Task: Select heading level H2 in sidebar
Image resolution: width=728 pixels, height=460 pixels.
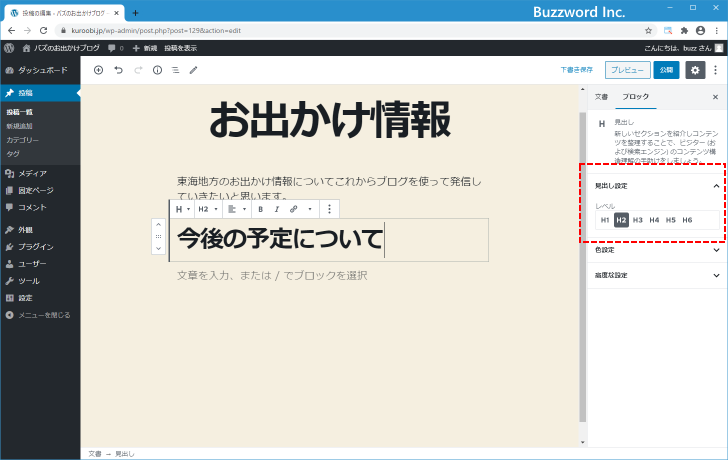Action: (621, 220)
